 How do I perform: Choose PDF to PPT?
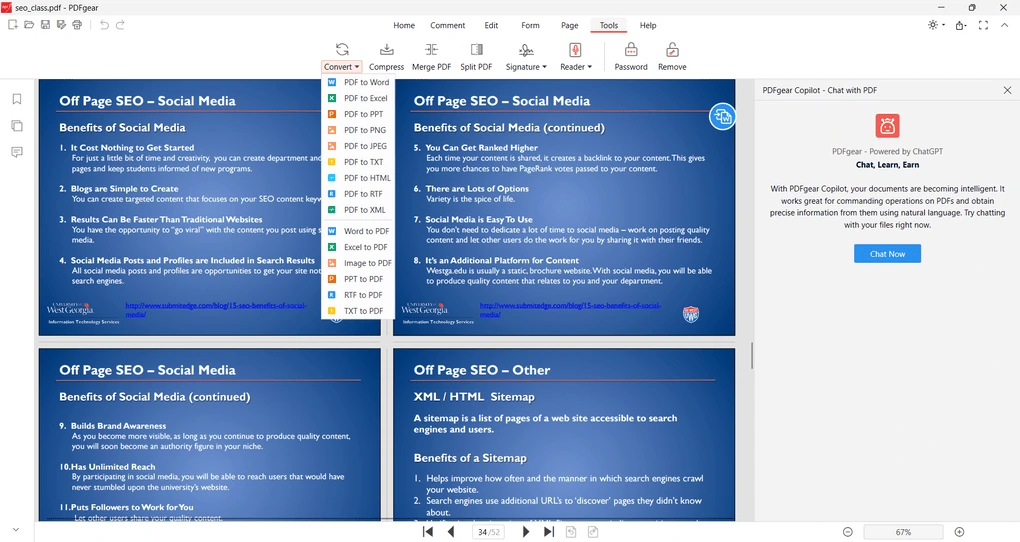pos(358,114)
